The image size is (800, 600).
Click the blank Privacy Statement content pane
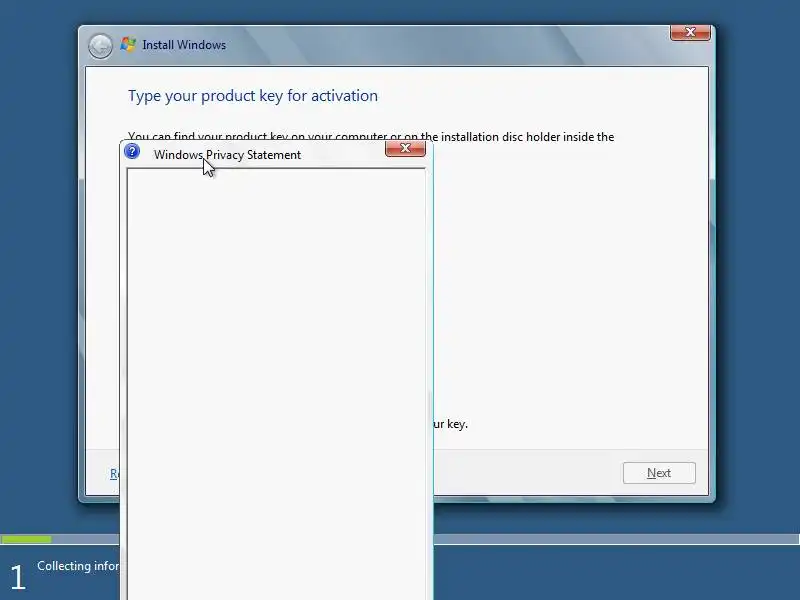276,384
